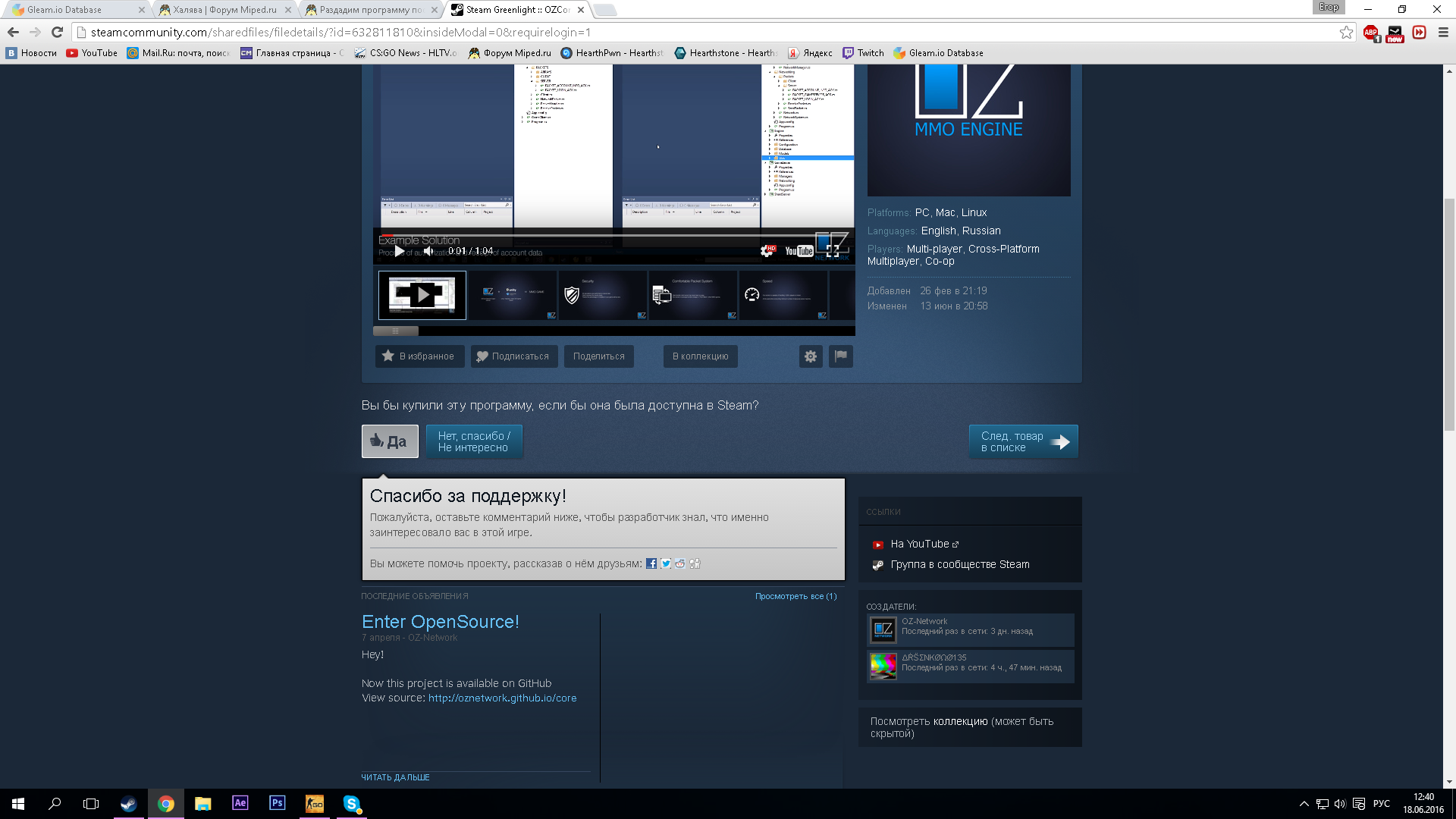
Task: Go back to previous page
Action: (x=13, y=32)
